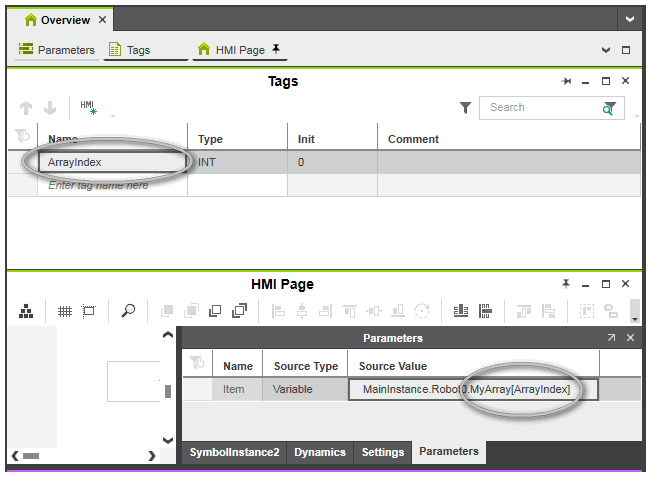Viewport: 651px width, 477px height.
Task: Toggle the grid display icon in HMI Page
Action: (64, 311)
